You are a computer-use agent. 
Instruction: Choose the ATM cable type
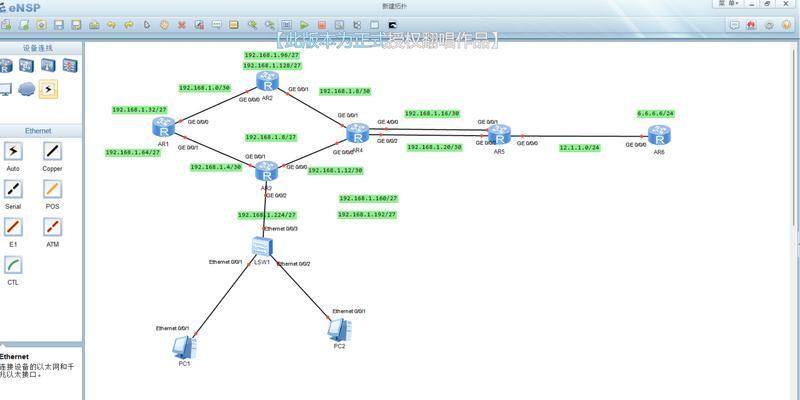[x=53, y=227]
